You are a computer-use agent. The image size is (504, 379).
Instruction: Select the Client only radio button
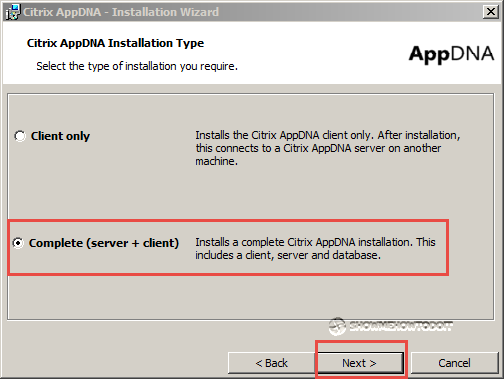pos(20,136)
